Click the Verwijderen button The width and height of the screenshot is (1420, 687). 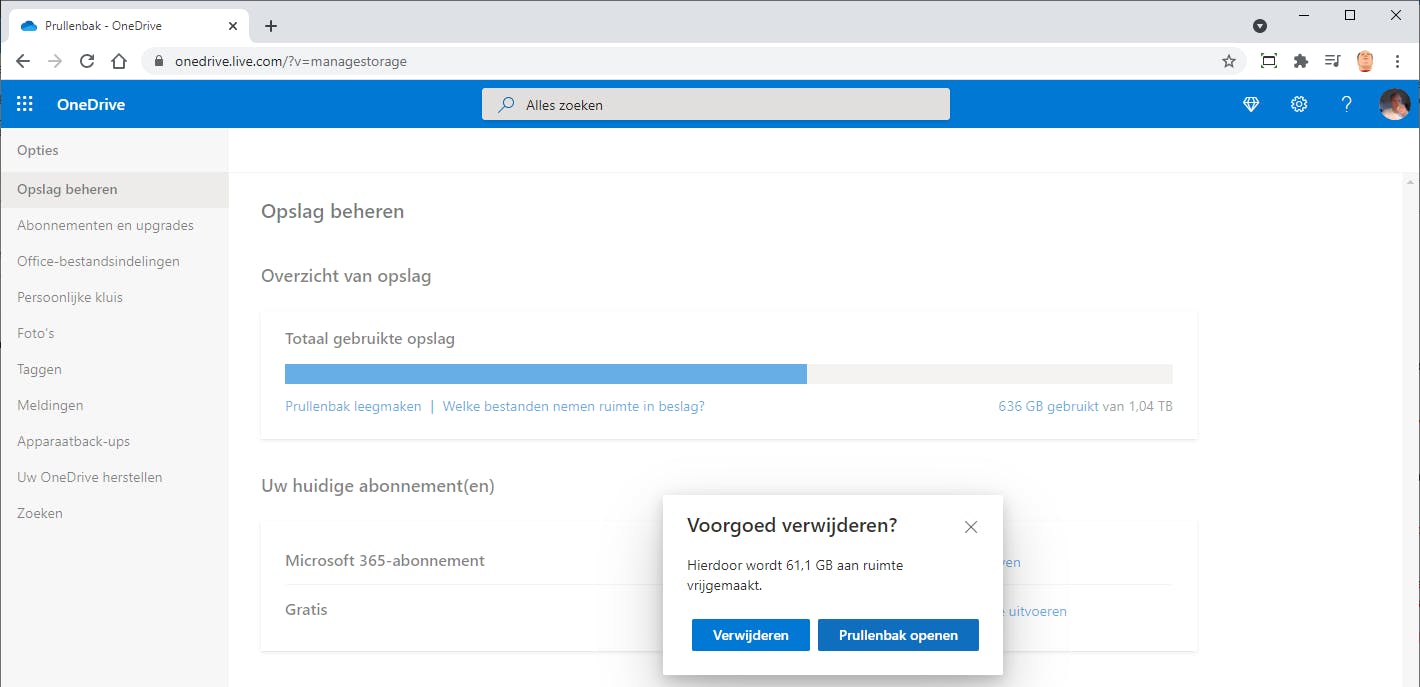coord(751,635)
